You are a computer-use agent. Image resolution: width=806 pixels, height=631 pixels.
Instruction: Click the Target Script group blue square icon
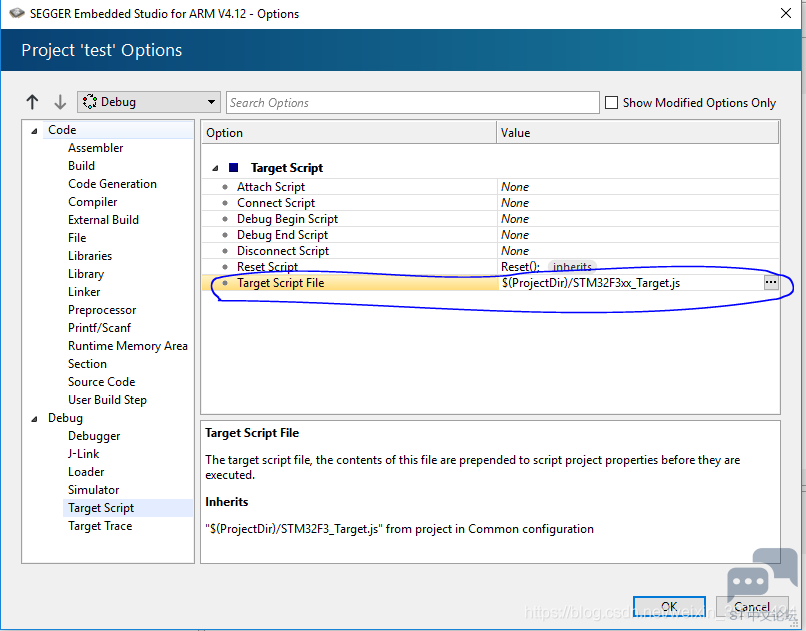(x=233, y=168)
